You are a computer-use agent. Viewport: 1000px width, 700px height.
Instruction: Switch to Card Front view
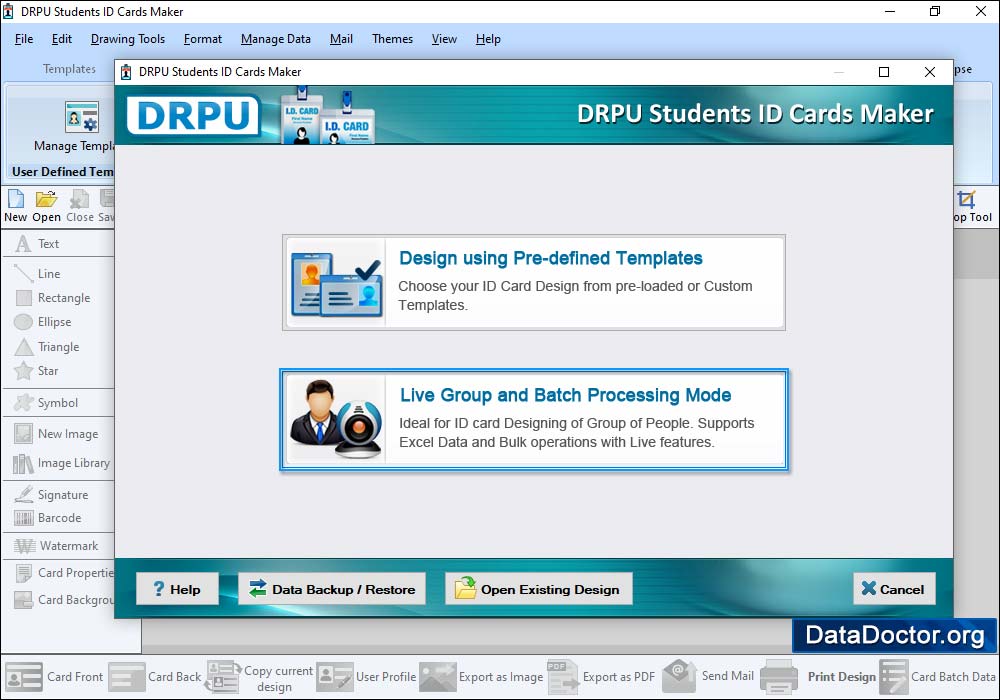coord(54,677)
